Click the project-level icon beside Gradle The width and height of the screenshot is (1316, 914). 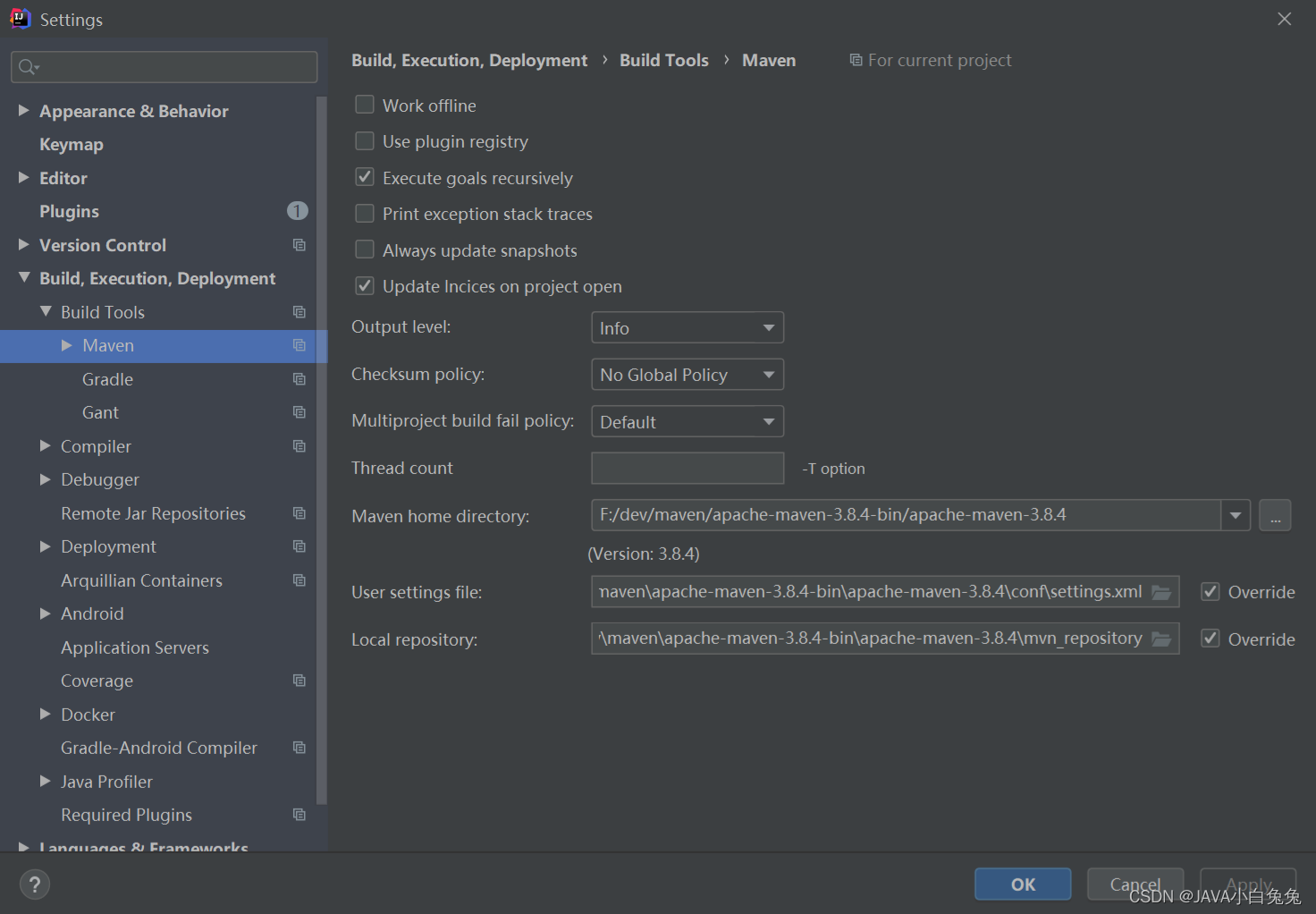299,379
